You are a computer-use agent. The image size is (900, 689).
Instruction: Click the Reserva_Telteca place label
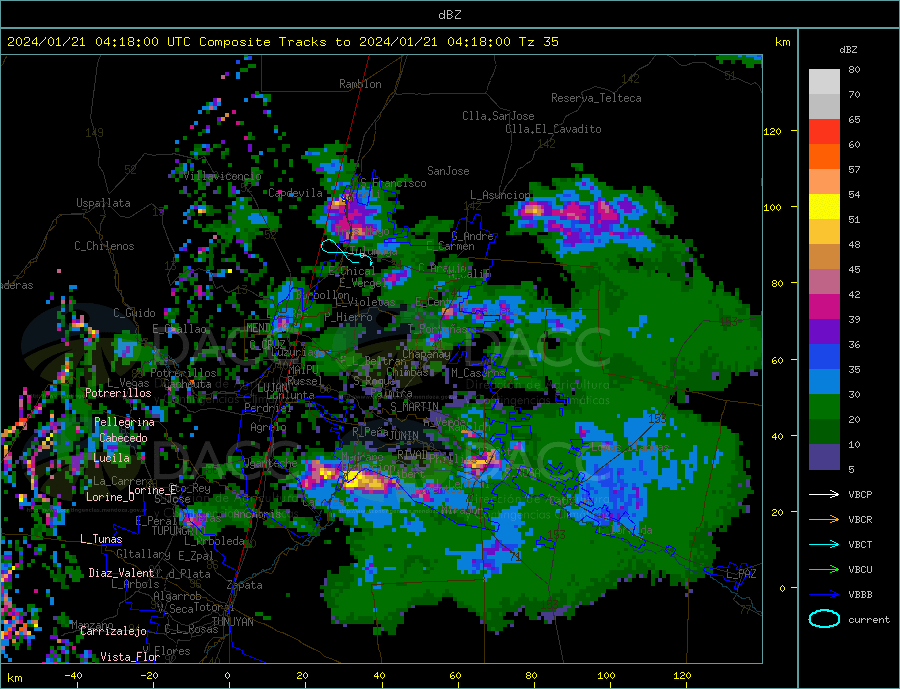(596, 98)
